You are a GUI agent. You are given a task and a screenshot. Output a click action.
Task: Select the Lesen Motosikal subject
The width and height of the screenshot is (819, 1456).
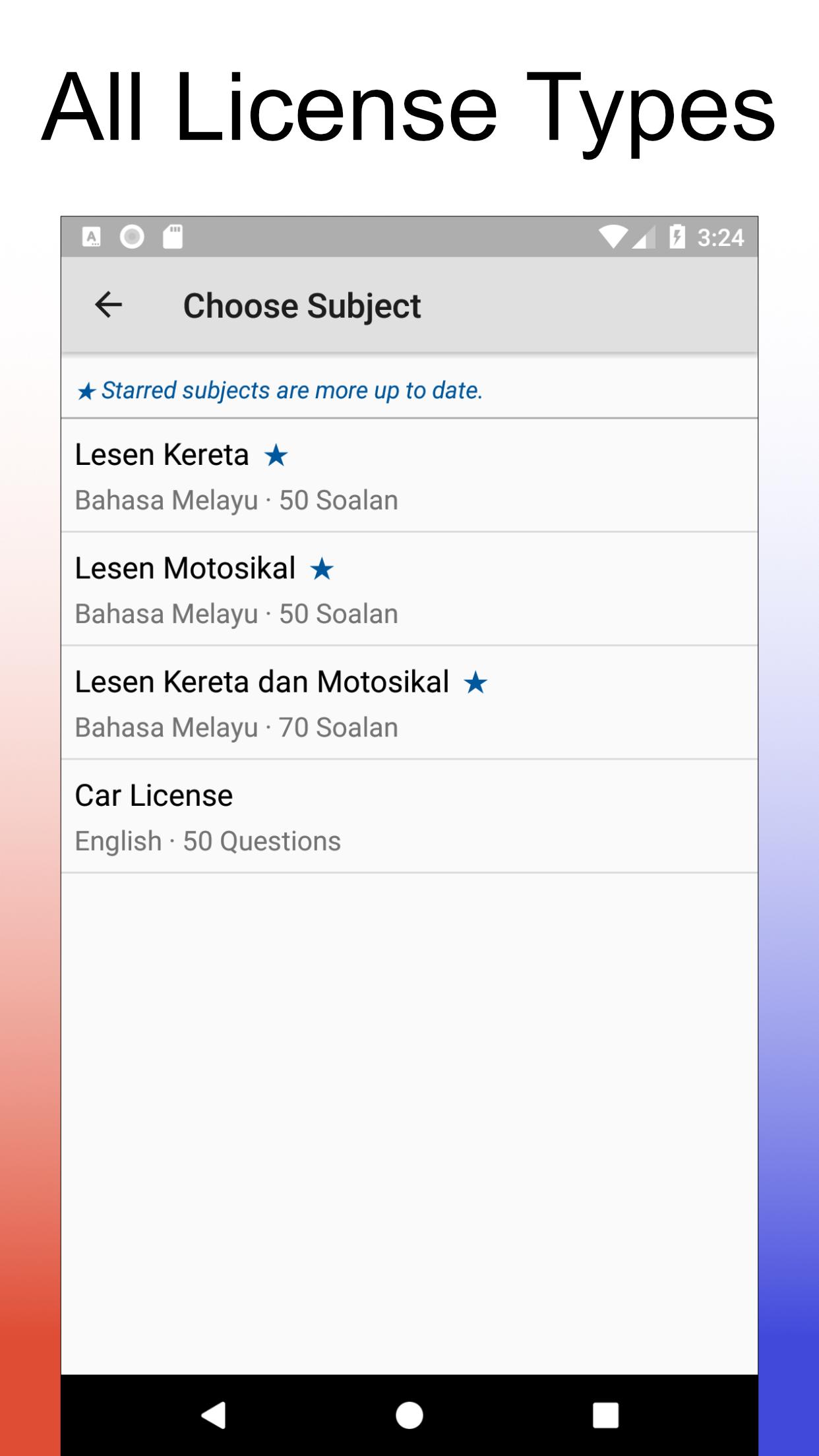tap(409, 589)
